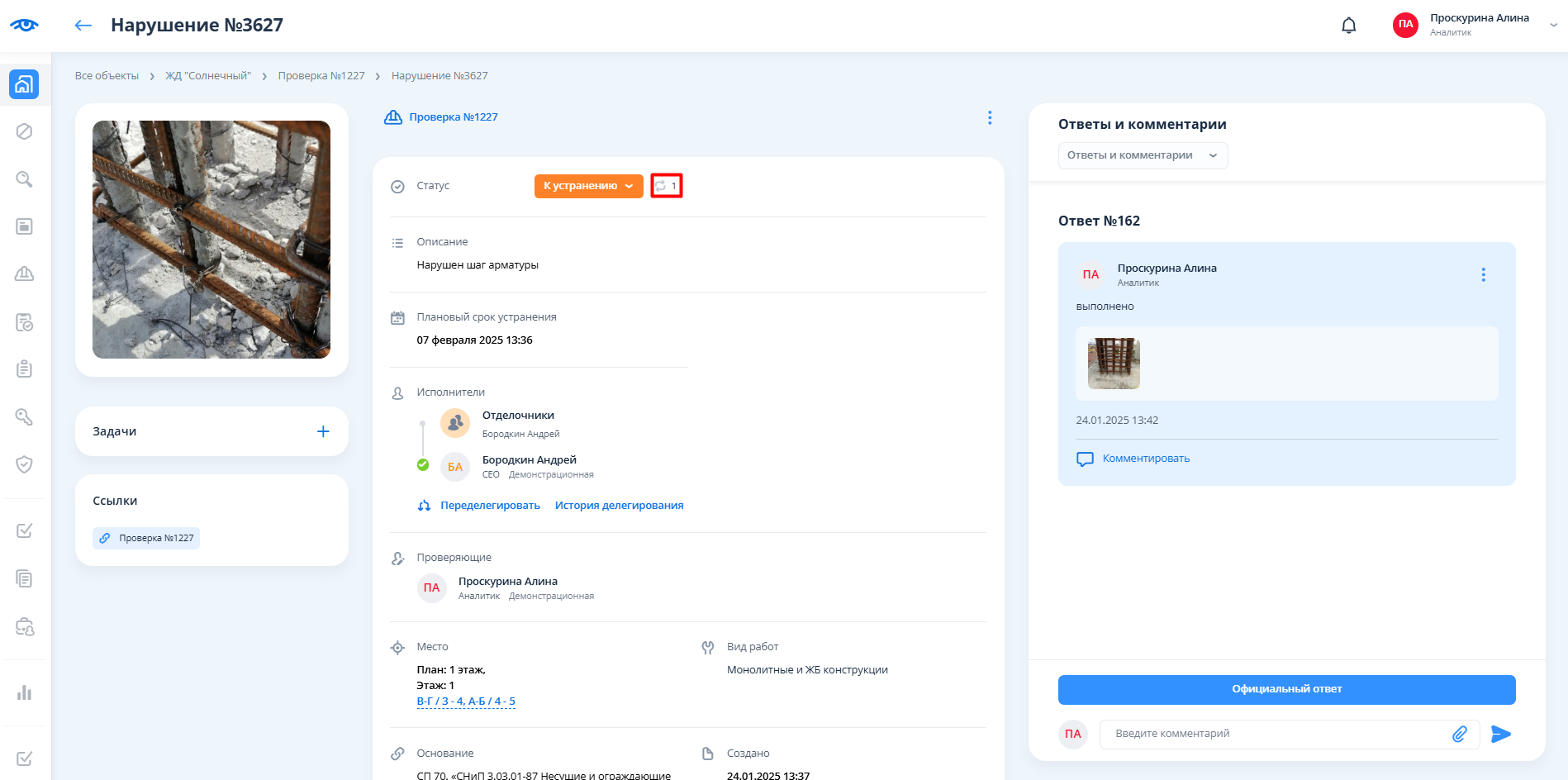Go back using the left arrow
Viewport: 1568px width, 780px height.
tap(83, 26)
